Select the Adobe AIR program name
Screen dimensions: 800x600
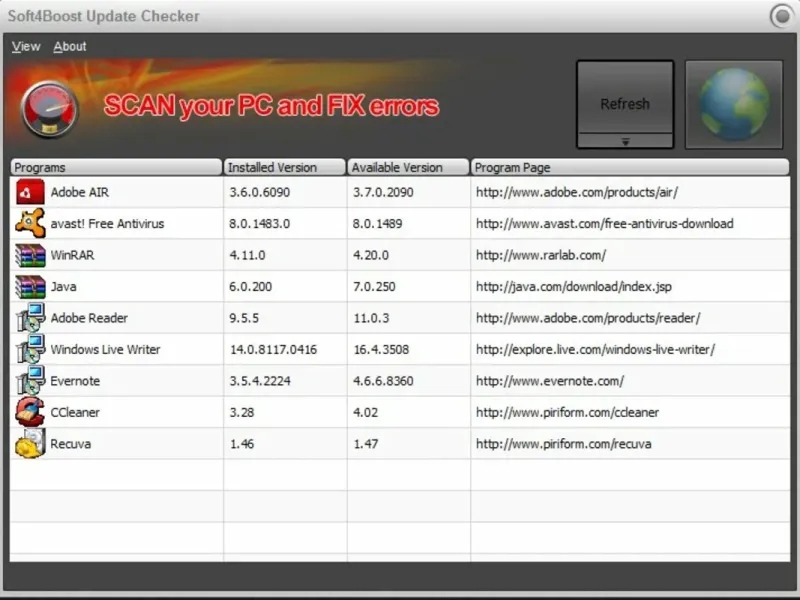click(x=80, y=192)
